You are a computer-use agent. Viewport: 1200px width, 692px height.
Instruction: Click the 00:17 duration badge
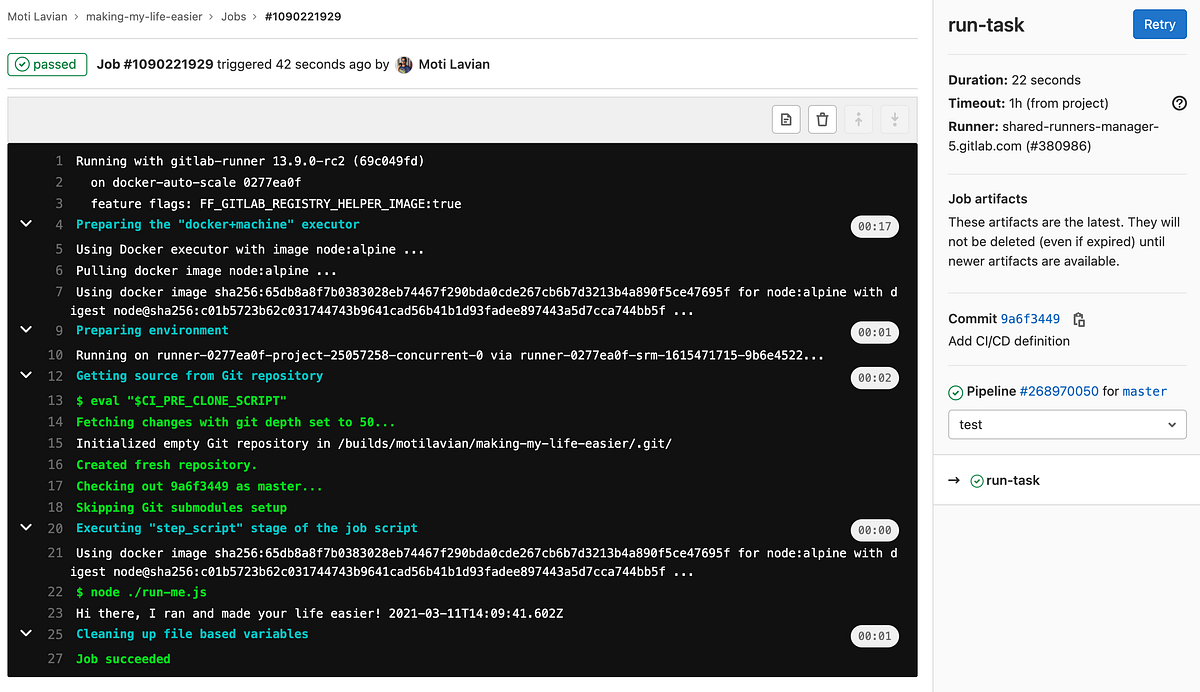[x=874, y=226]
